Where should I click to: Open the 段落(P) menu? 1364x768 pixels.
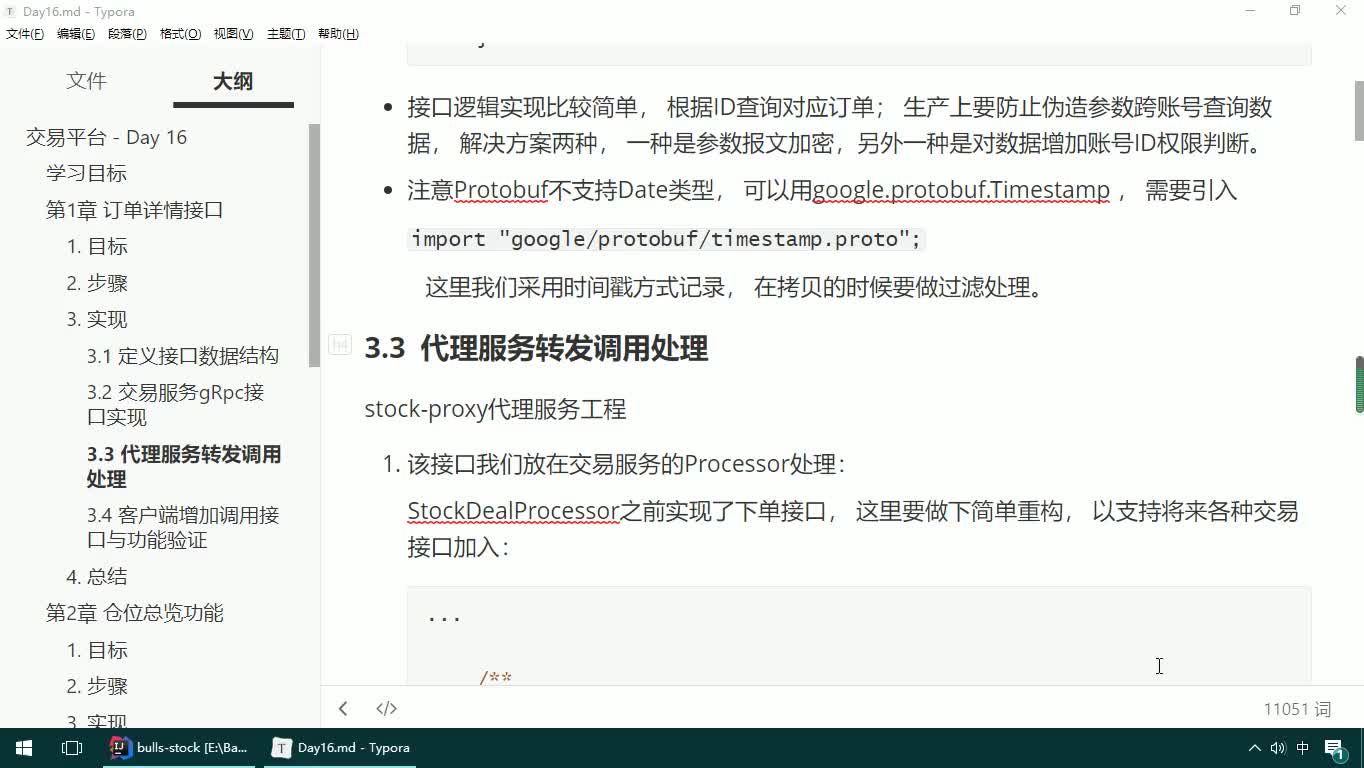pos(127,34)
